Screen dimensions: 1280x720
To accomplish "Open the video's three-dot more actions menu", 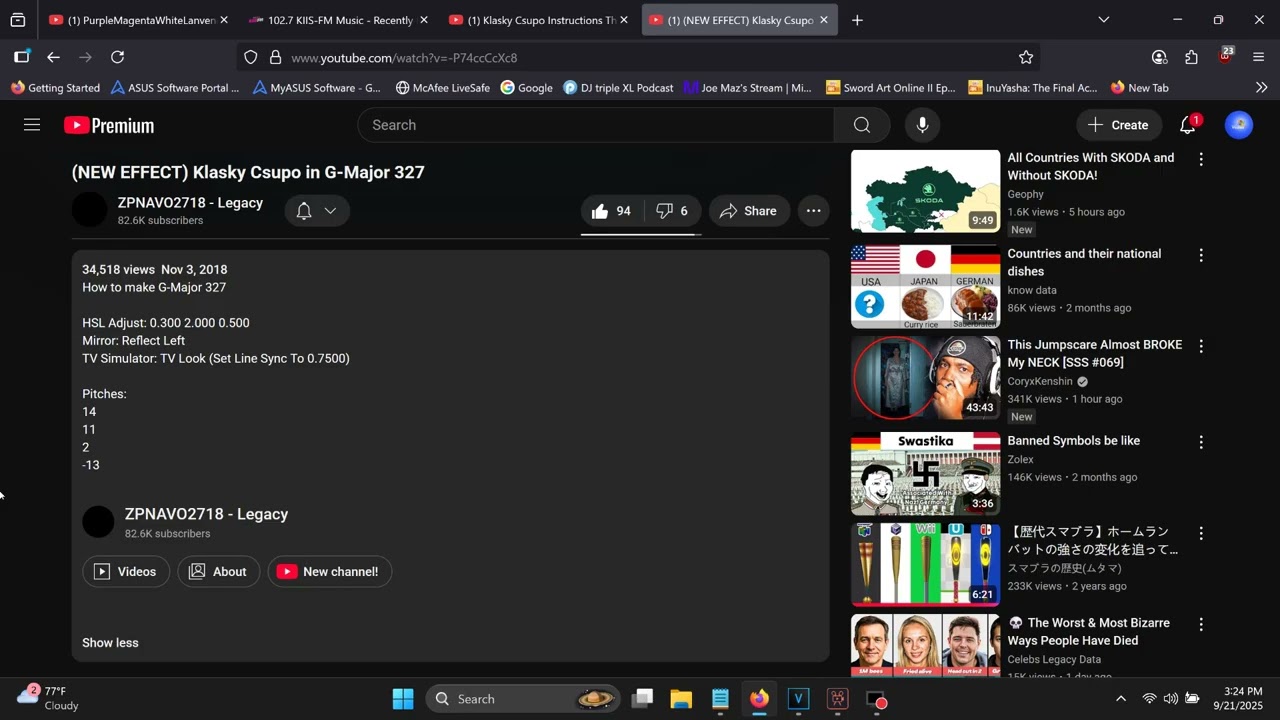I will point(813,211).
